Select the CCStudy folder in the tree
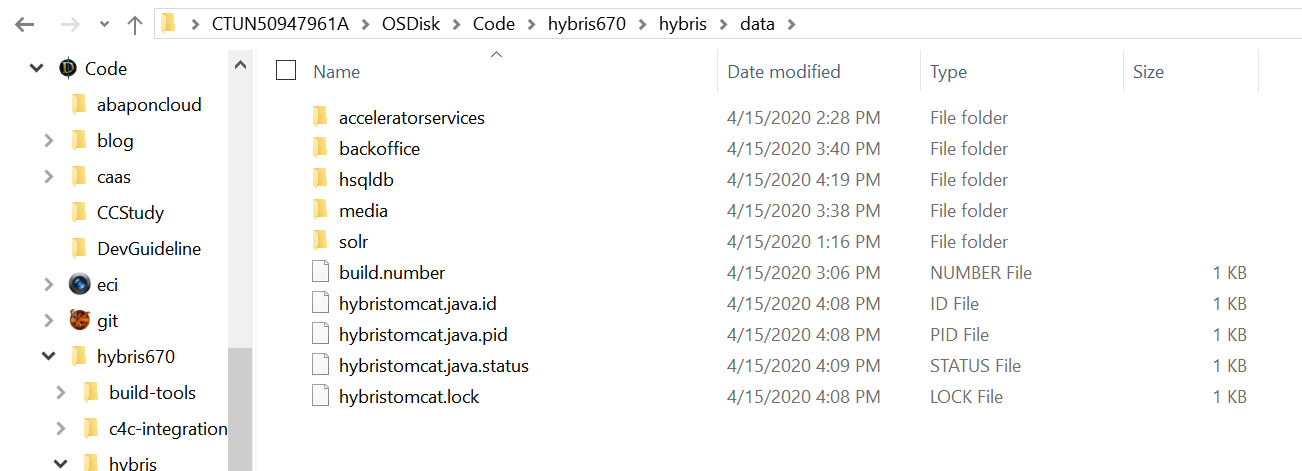This screenshot has height=471, width=1302. tap(130, 213)
